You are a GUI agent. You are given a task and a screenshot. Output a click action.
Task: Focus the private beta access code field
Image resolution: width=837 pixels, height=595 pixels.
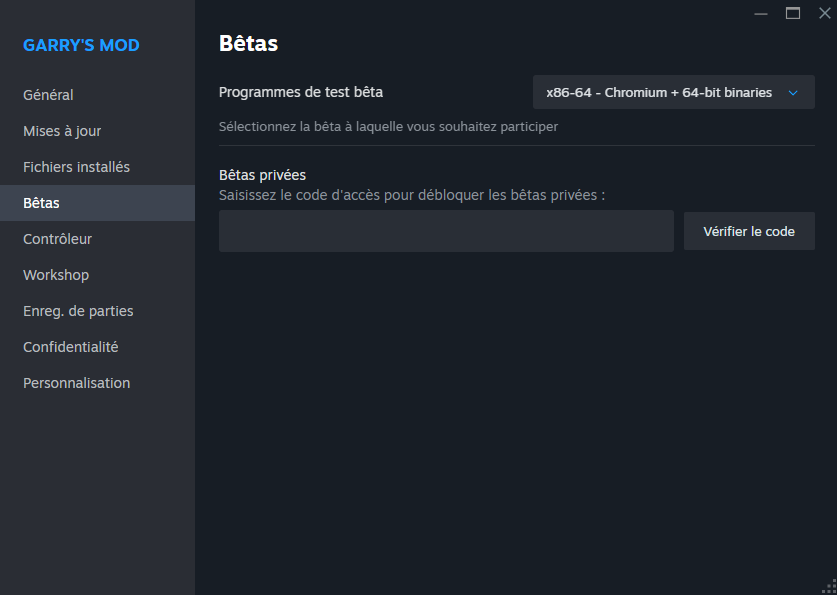coord(446,231)
